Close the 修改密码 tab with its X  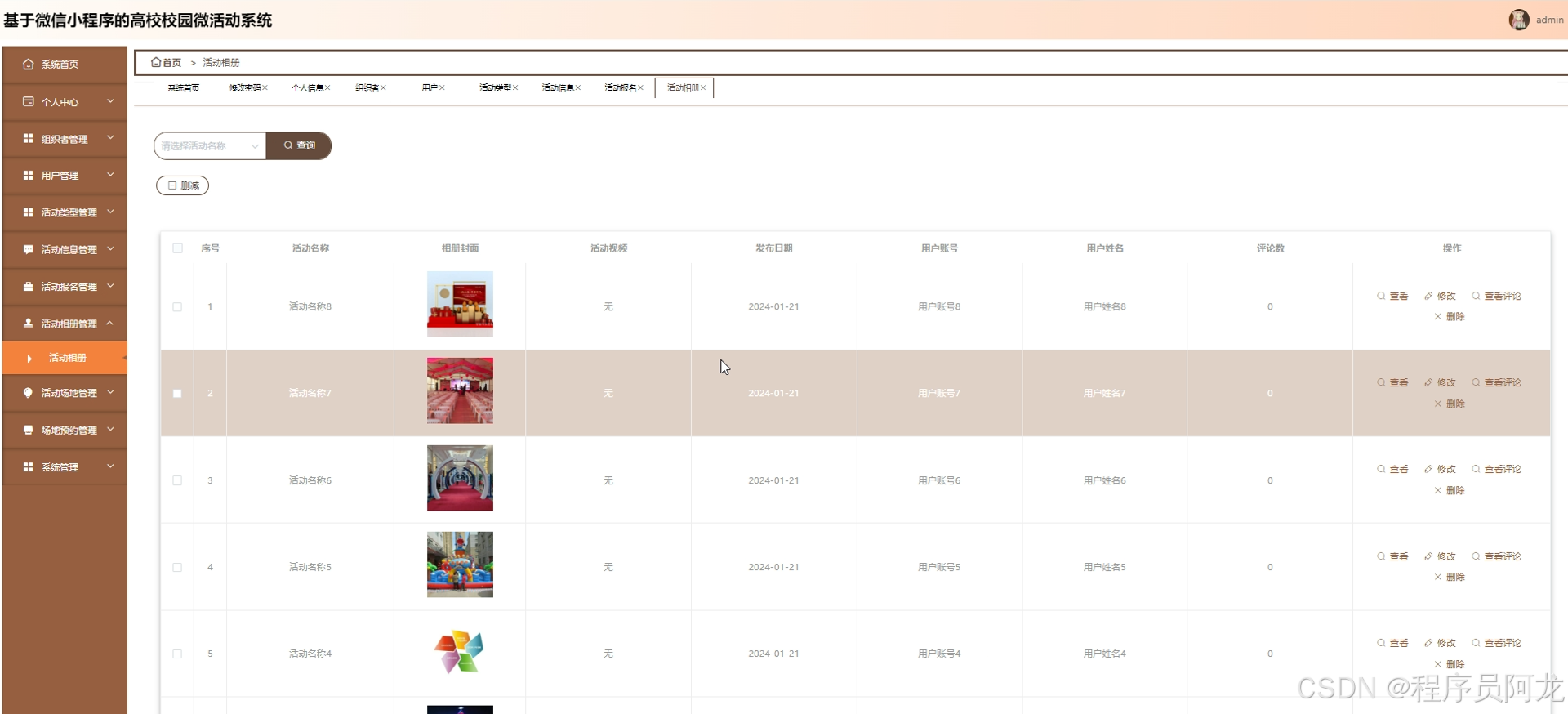coord(265,87)
